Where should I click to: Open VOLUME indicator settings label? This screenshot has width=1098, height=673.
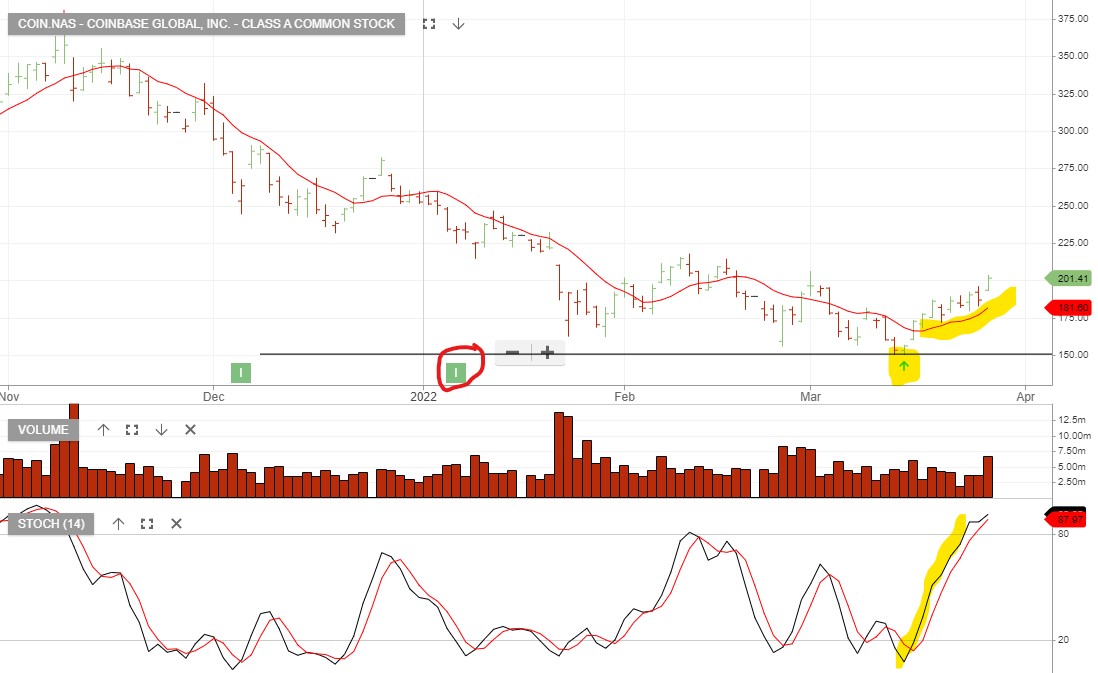(x=43, y=430)
